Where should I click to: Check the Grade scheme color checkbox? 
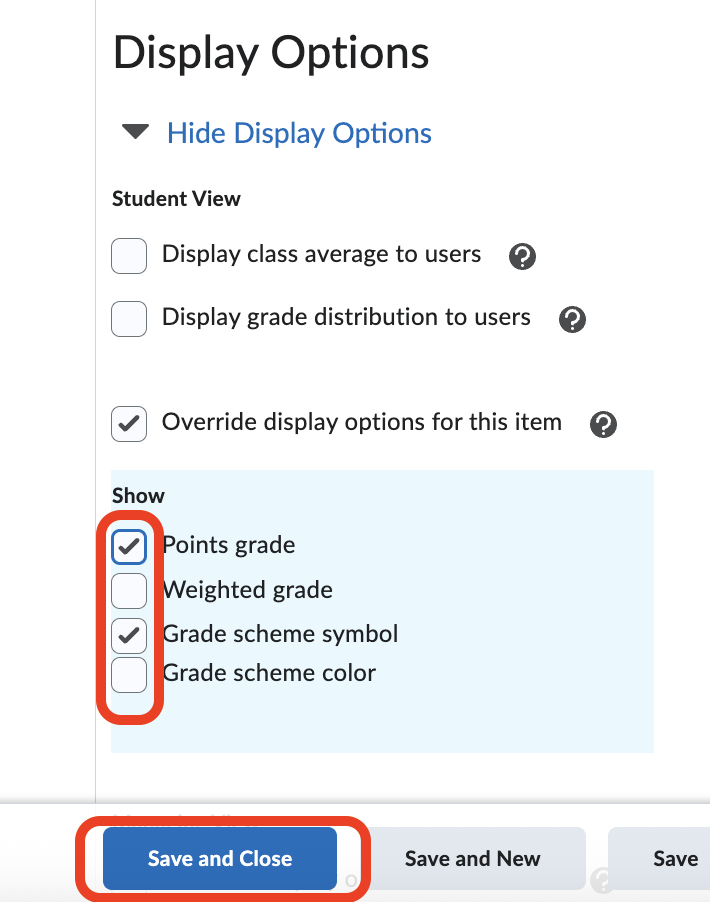point(129,676)
